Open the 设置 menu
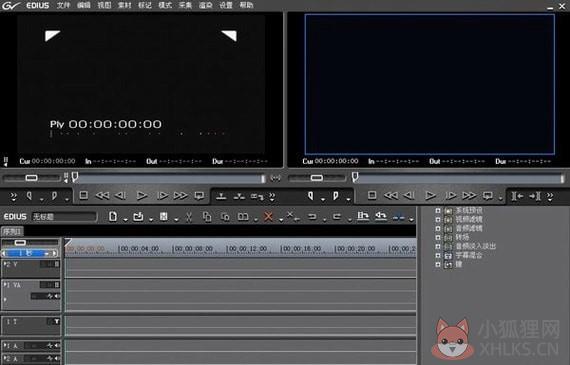This screenshot has width=570, height=365. click(226, 5)
